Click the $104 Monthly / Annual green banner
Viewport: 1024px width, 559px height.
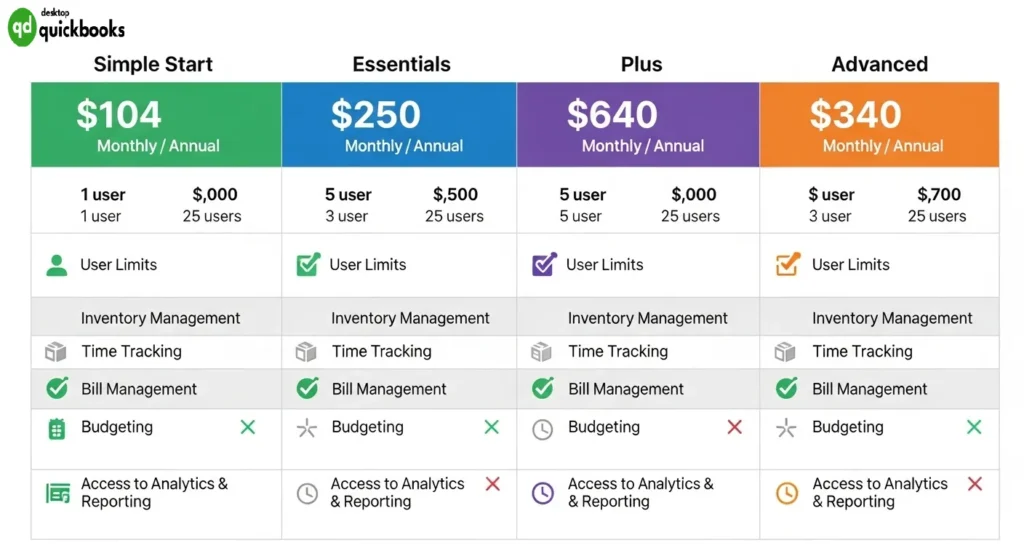click(x=156, y=125)
